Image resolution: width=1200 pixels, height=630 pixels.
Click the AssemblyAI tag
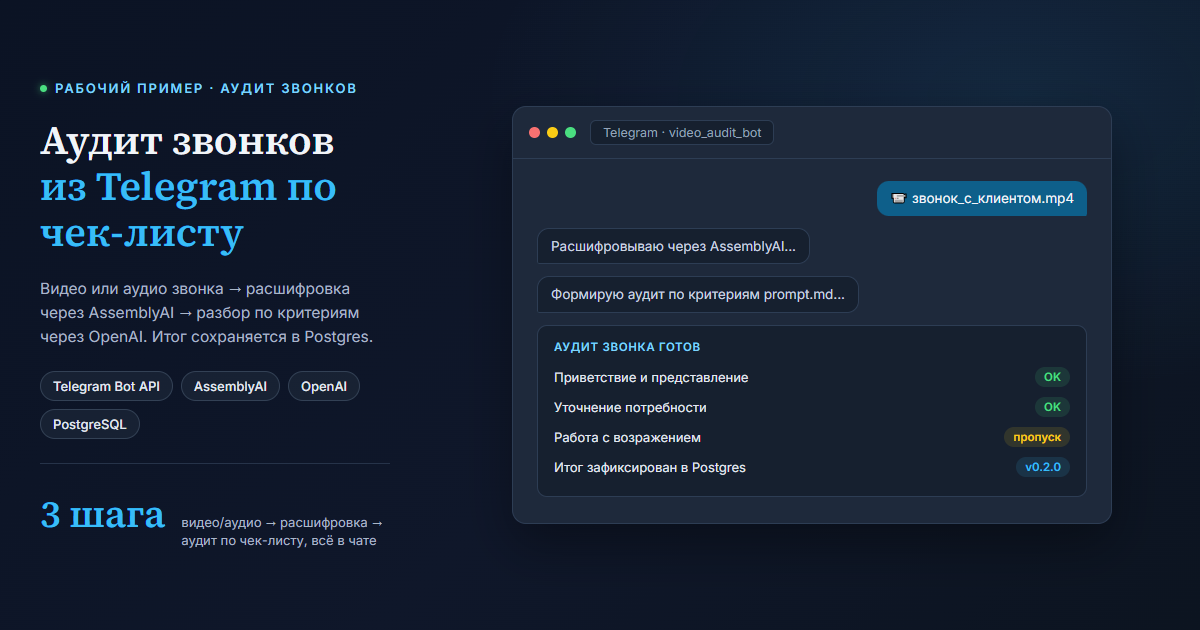coord(231,386)
